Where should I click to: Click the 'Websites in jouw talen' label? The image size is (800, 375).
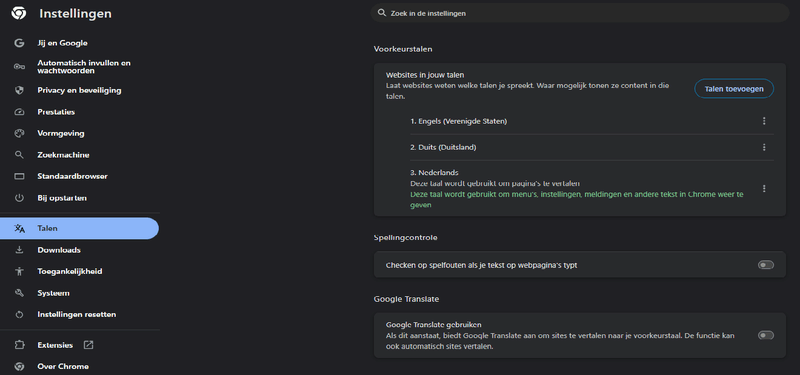(424, 75)
